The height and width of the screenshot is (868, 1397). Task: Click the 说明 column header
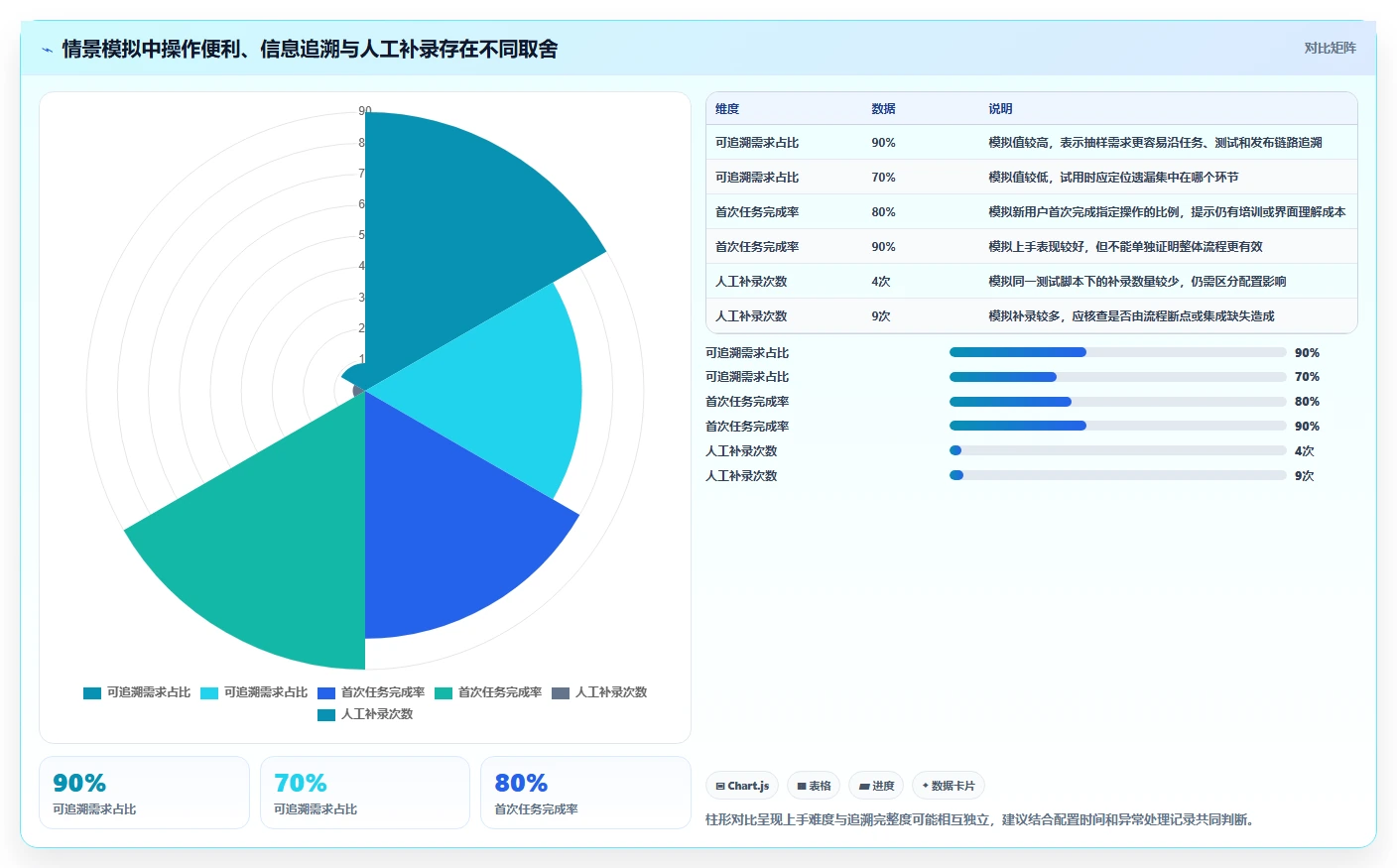tap(1000, 109)
